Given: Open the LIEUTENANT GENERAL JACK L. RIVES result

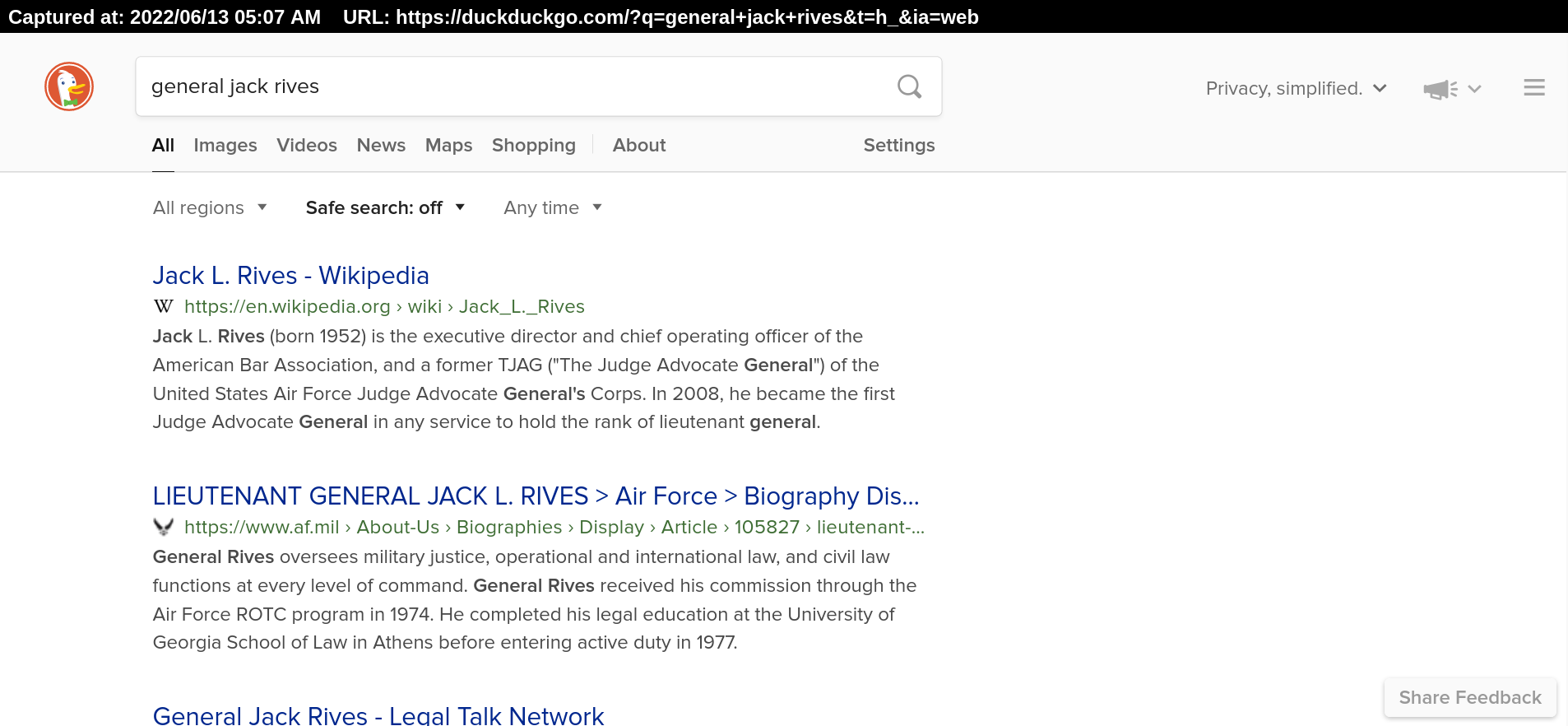Looking at the screenshot, I should coord(536,496).
